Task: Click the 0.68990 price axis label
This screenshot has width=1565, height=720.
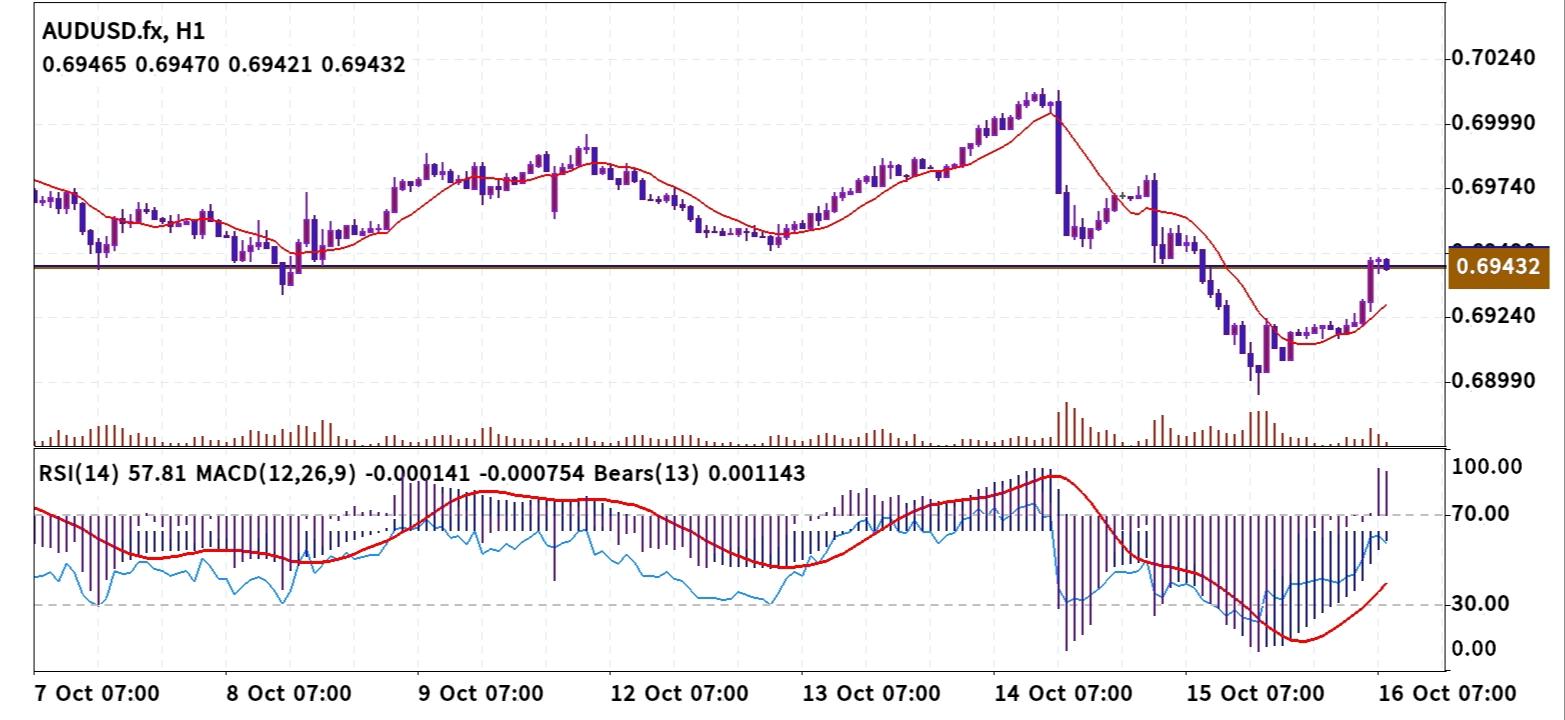Action: 1493,381
